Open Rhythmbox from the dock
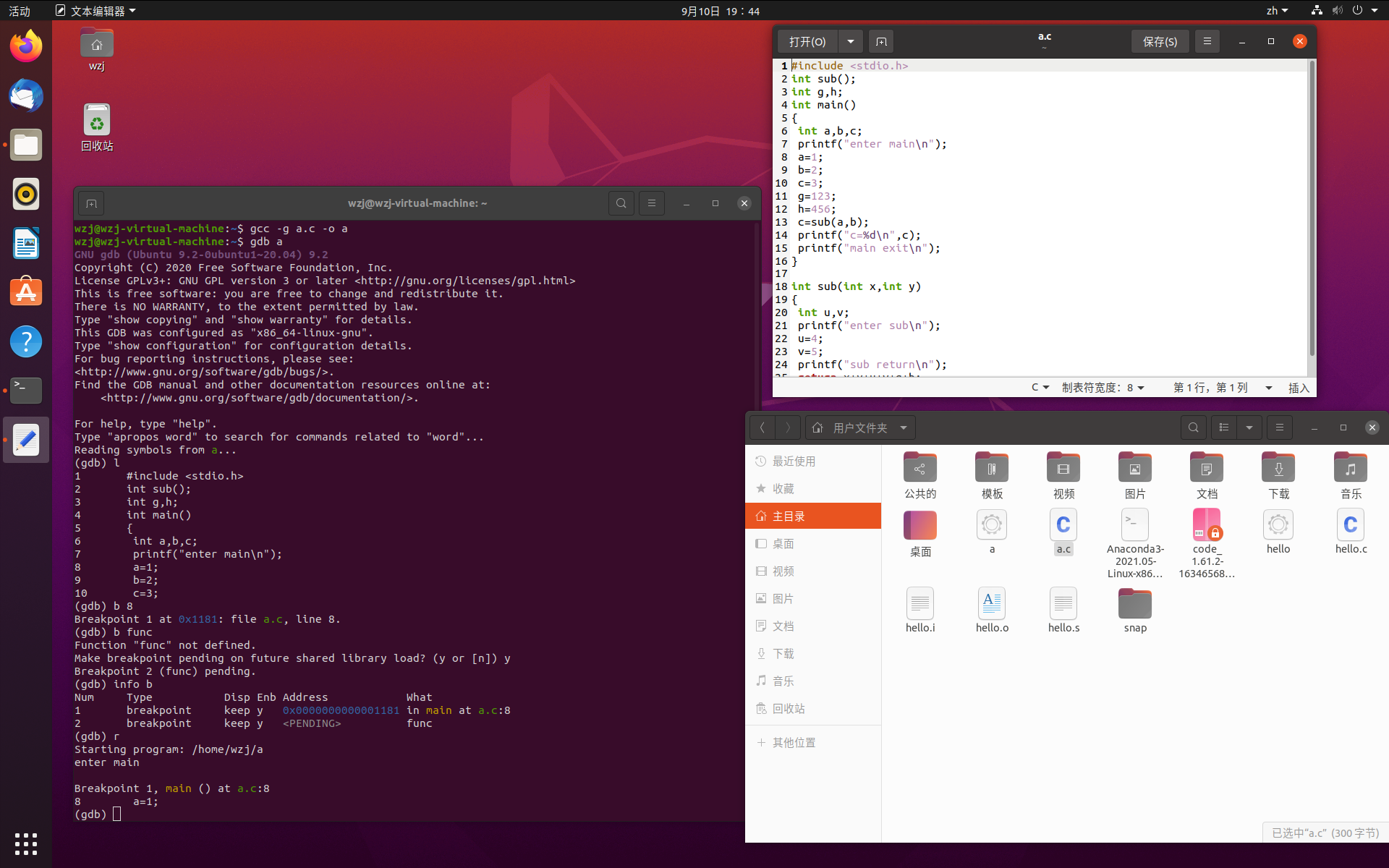Screen dimensions: 1389x868 point(26,194)
